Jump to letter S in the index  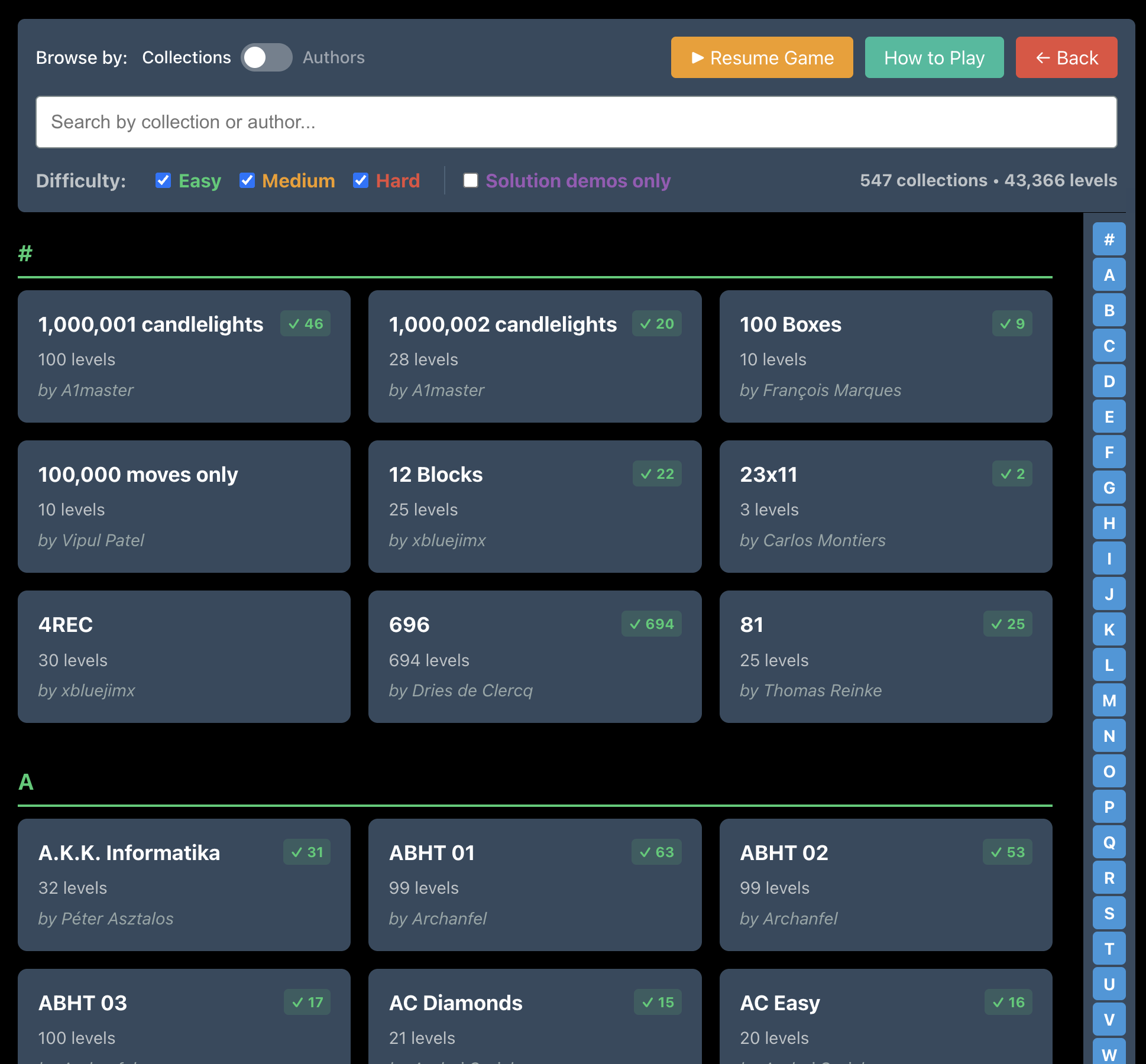click(x=1109, y=913)
